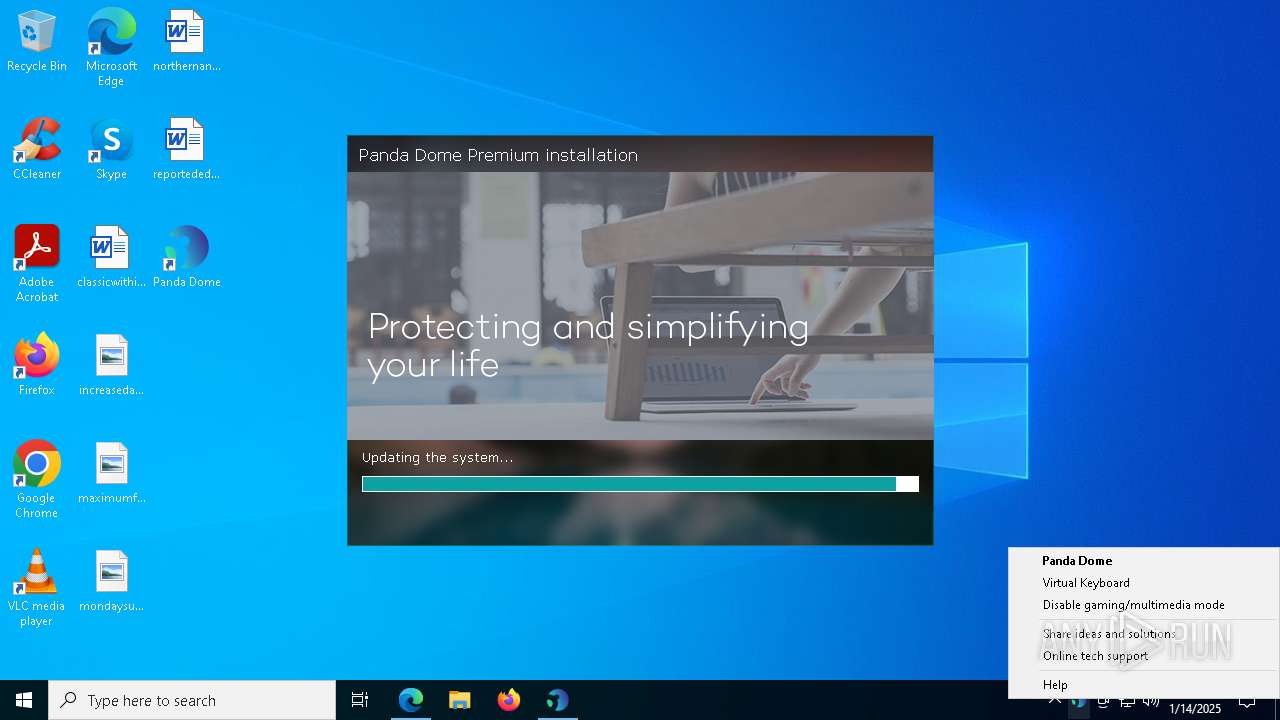Image resolution: width=1280 pixels, height=720 pixels.
Task: Click the 1/14/2025 date on the taskbar
Action: pos(1195,708)
